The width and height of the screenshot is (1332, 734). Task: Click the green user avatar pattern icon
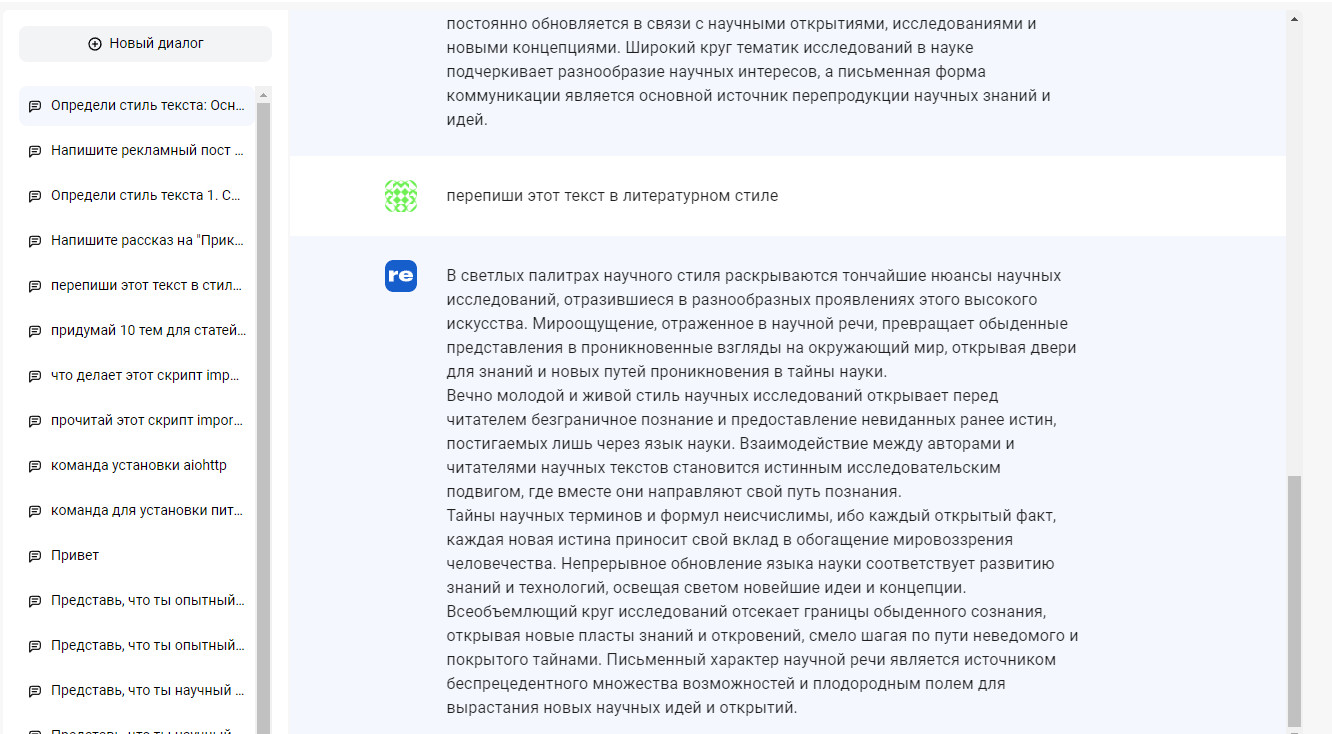point(401,196)
